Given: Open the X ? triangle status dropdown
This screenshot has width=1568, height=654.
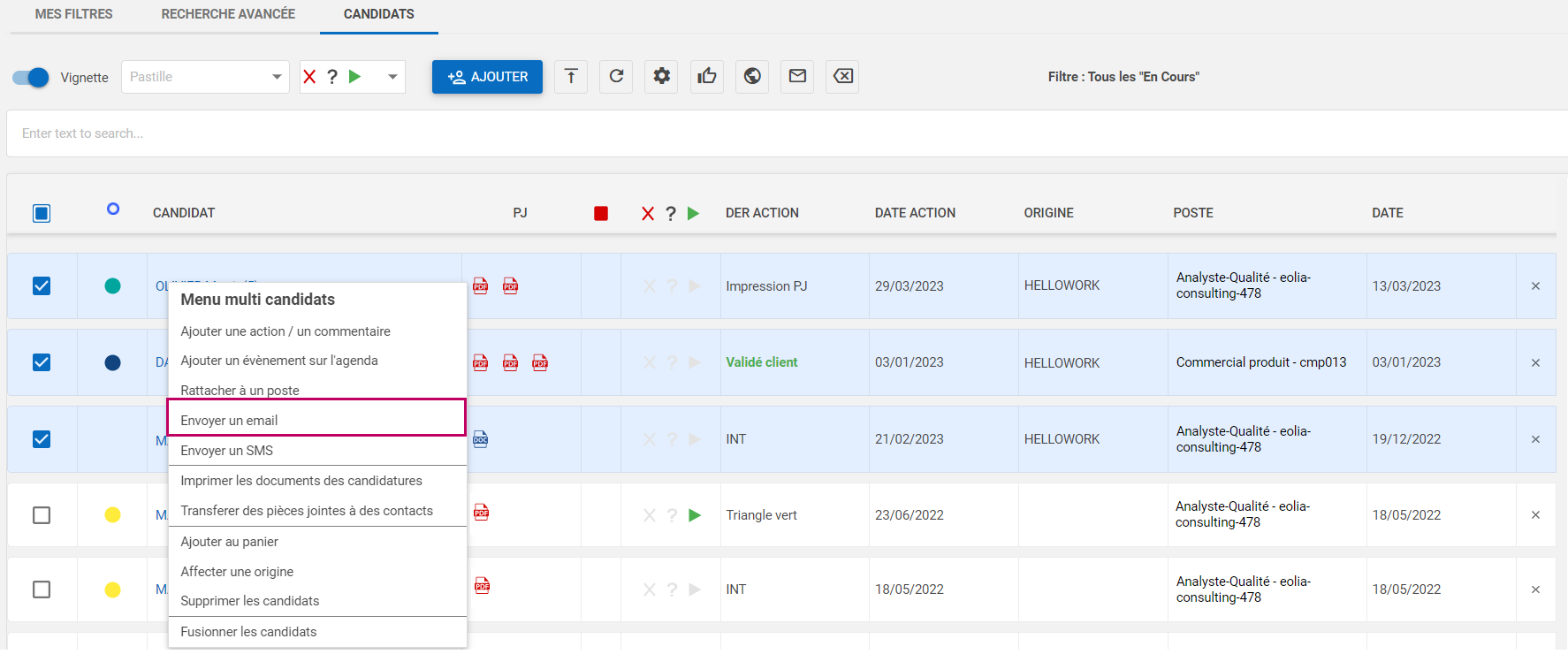Looking at the screenshot, I should click(352, 77).
